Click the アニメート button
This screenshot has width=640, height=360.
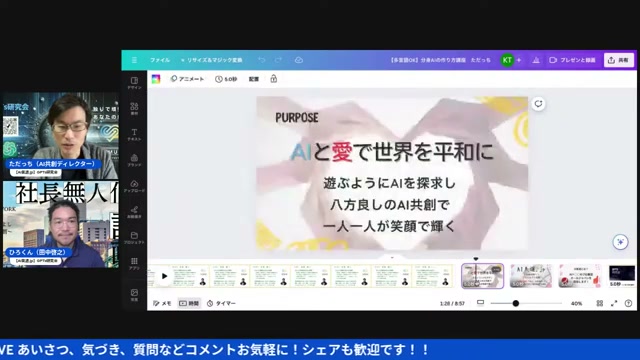coord(187,79)
